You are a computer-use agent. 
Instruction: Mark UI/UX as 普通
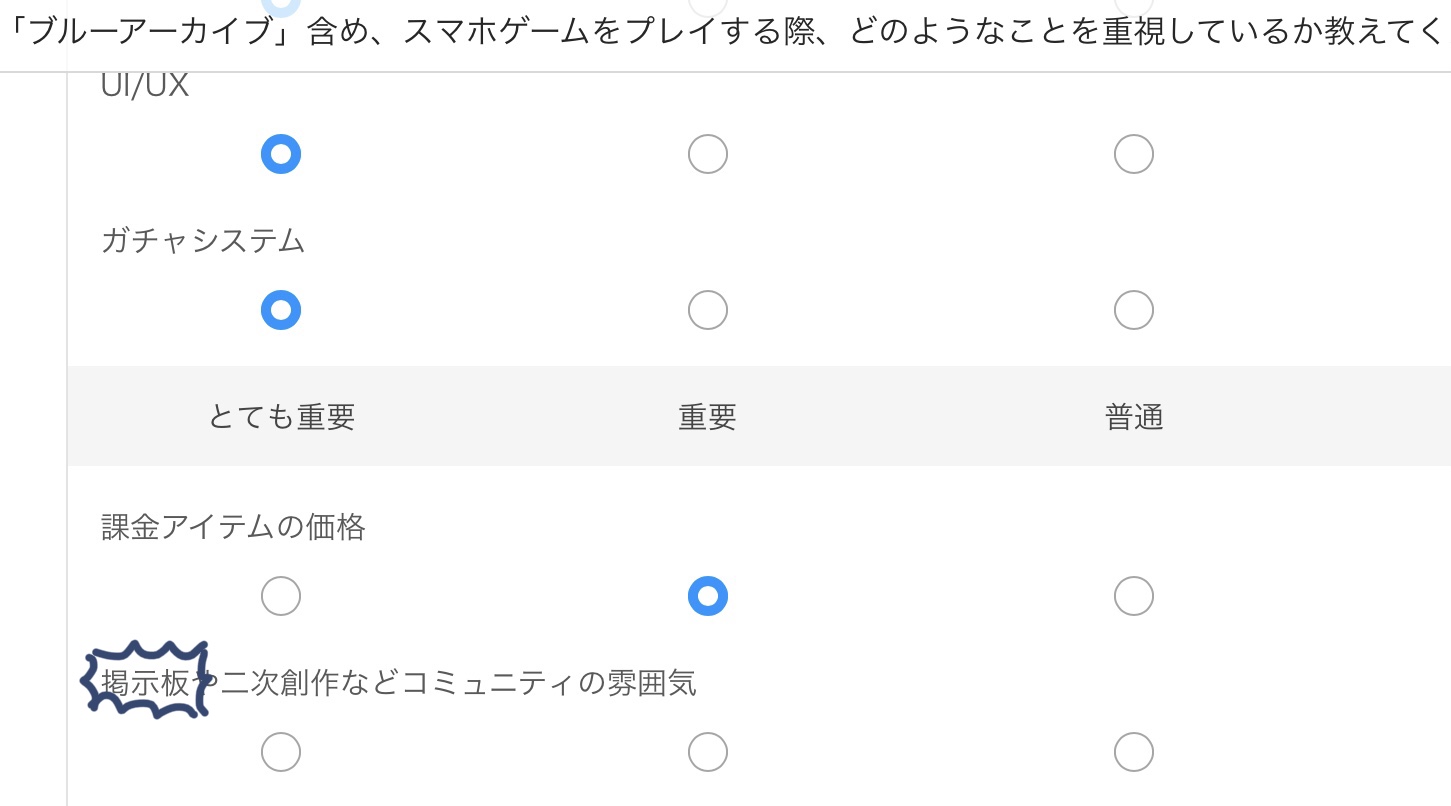(1134, 154)
